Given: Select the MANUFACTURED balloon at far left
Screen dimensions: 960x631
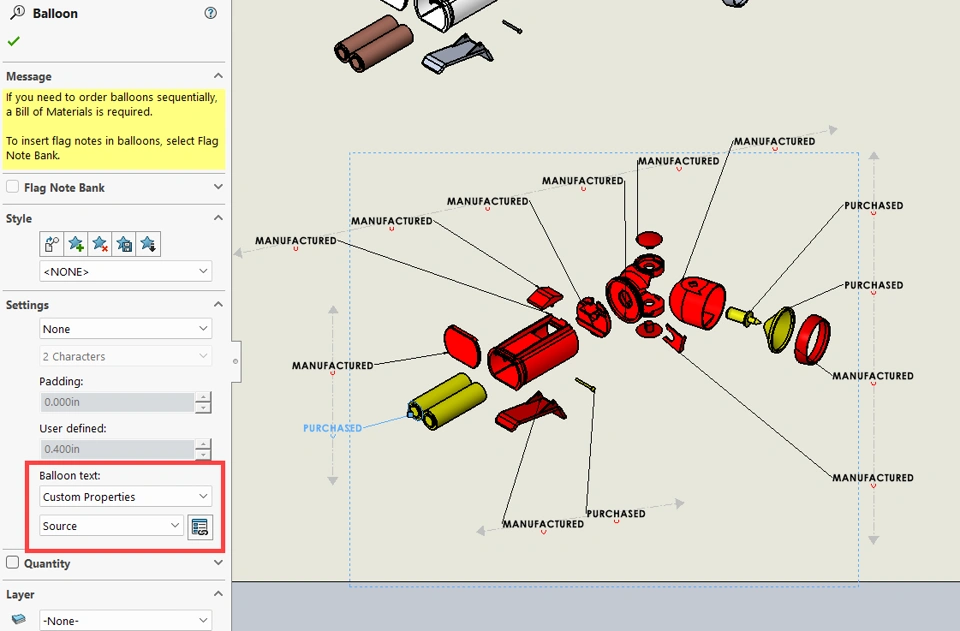Looking at the screenshot, I should coord(296,241).
